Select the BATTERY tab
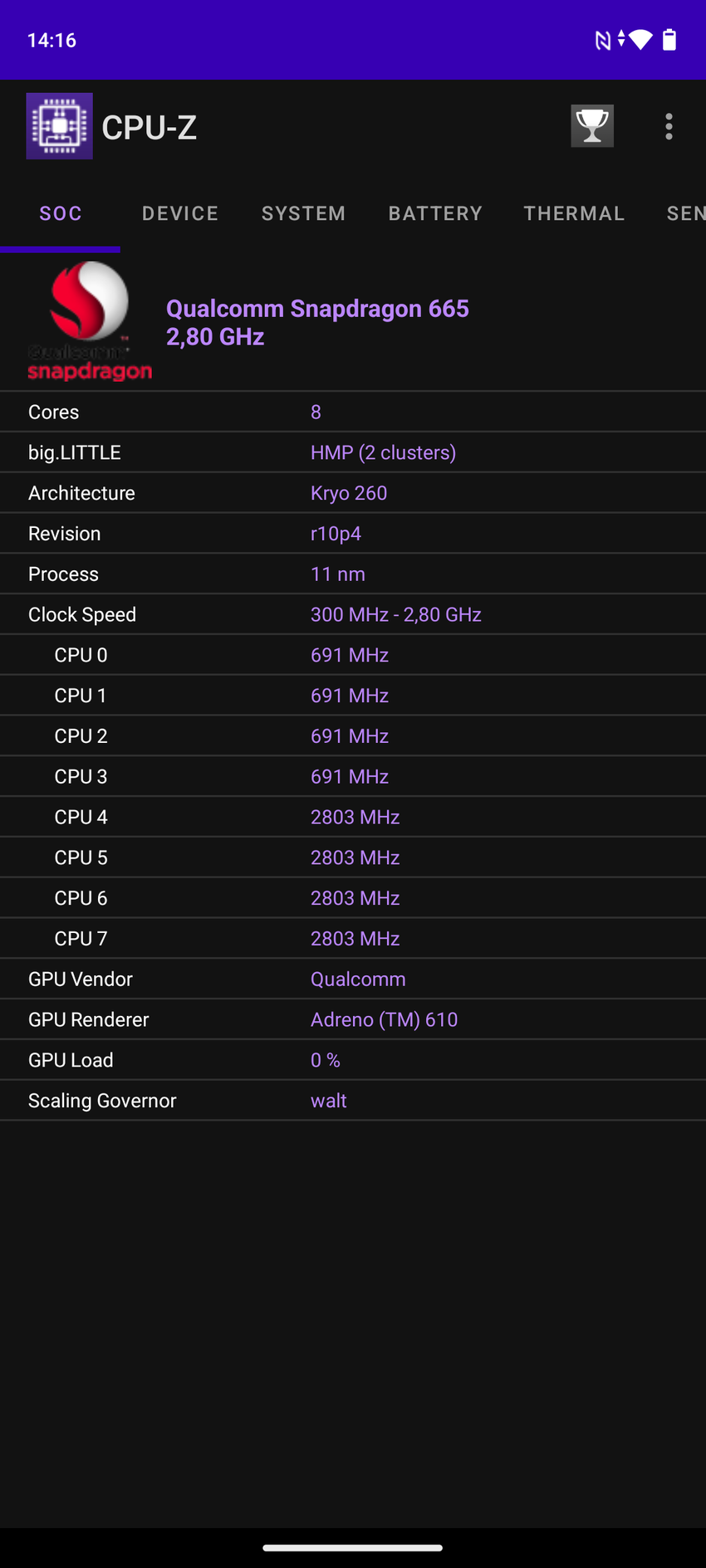The image size is (706, 1568). point(435,213)
